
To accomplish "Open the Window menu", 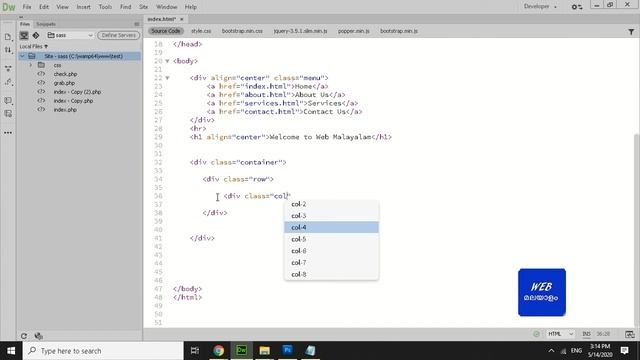I will pos(167,7).
